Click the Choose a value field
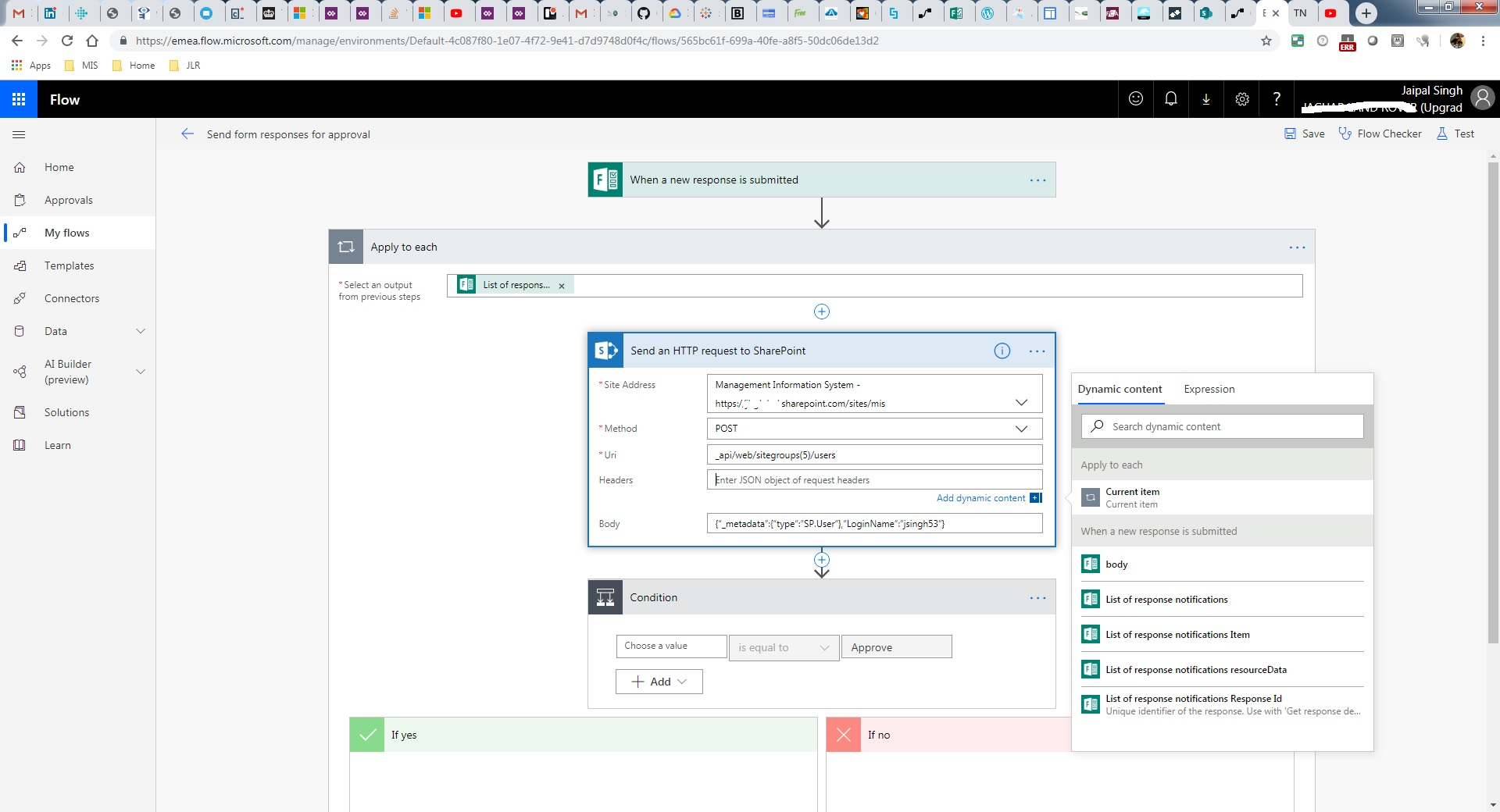 [x=671, y=646]
